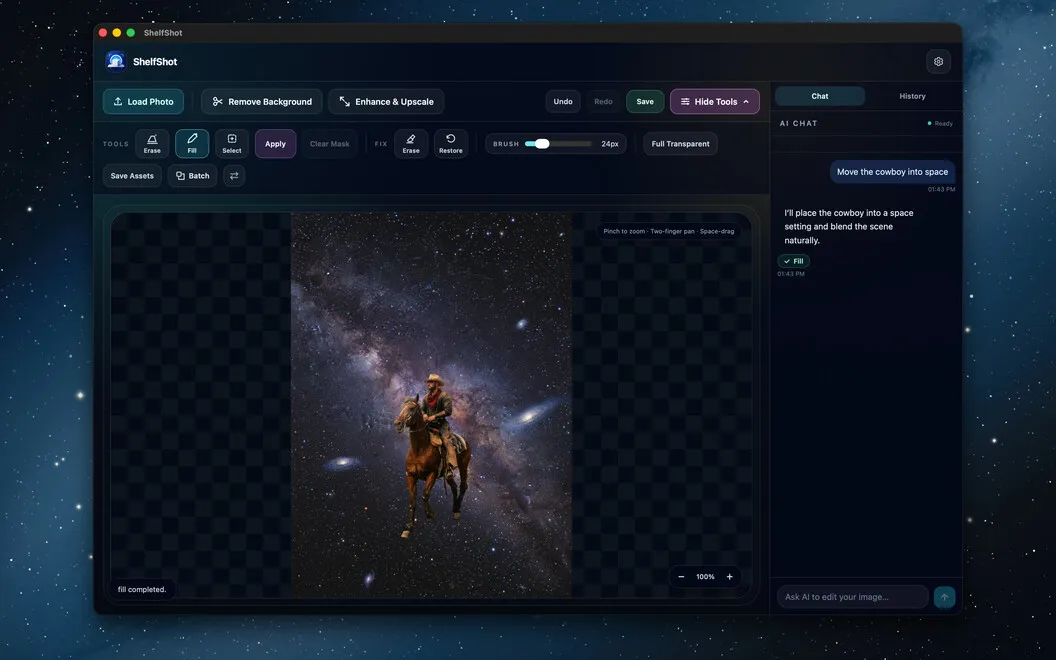Click the swap arrows icon button
The image size is (1056, 660).
pos(234,176)
